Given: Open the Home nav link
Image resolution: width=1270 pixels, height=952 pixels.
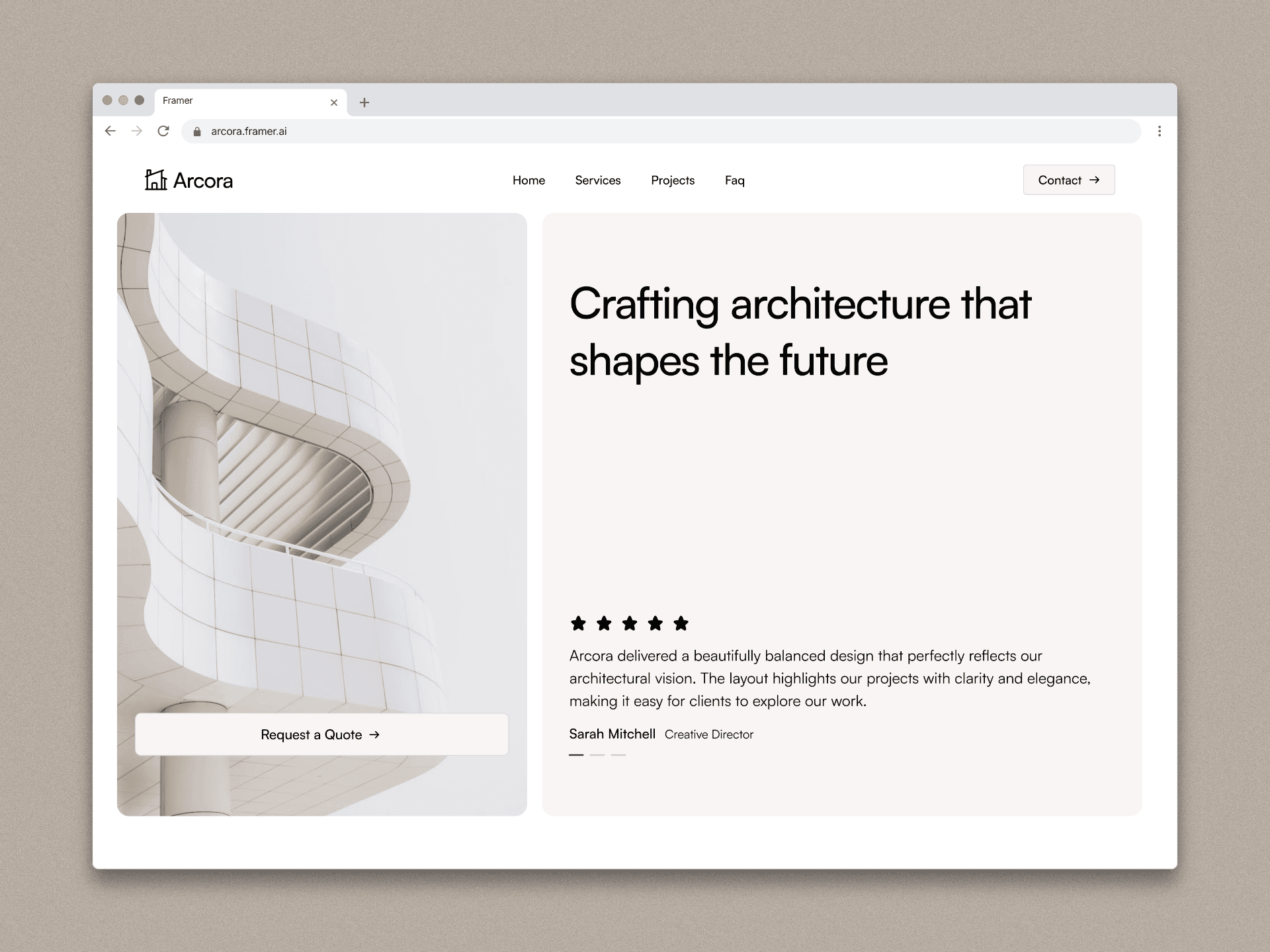Looking at the screenshot, I should click(x=529, y=180).
